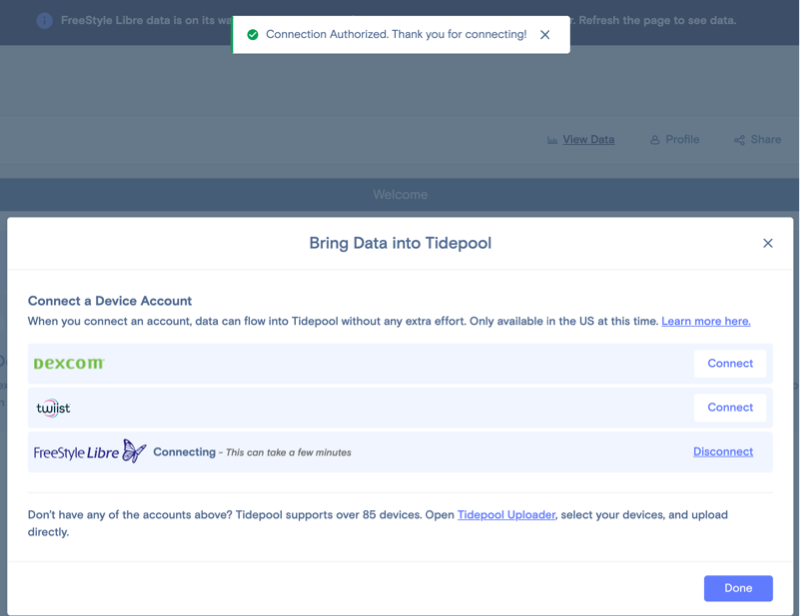Image resolution: width=800 pixels, height=616 pixels.
Task: Click the info icon in the top banner
Action: (44, 20)
